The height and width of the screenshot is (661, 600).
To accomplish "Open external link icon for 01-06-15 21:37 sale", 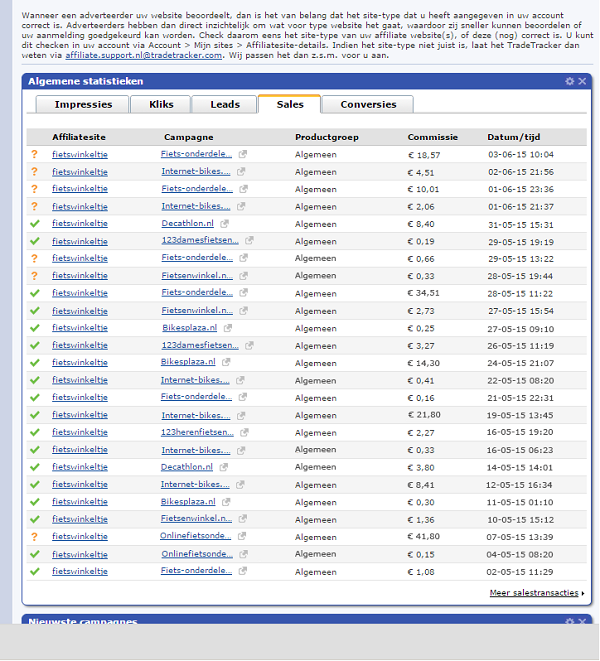I will 241,206.
